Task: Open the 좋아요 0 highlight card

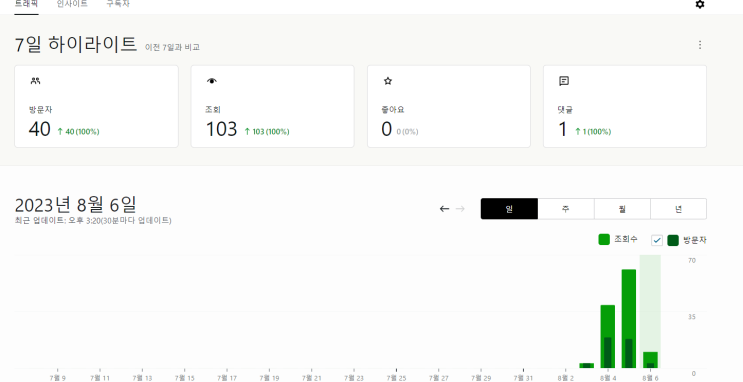Action: tap(449, 107)
